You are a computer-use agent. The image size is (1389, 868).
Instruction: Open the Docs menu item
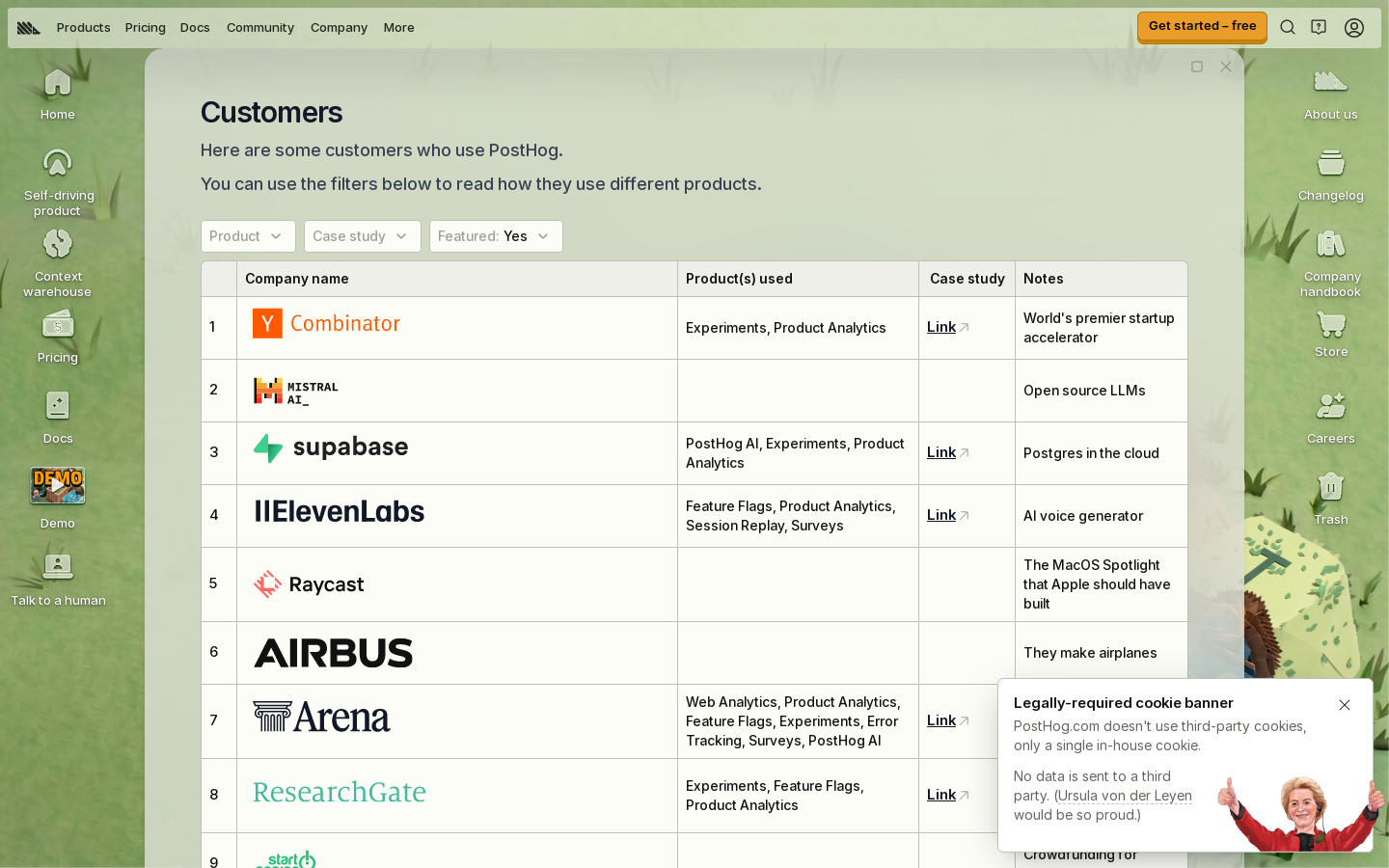[195, 28]
